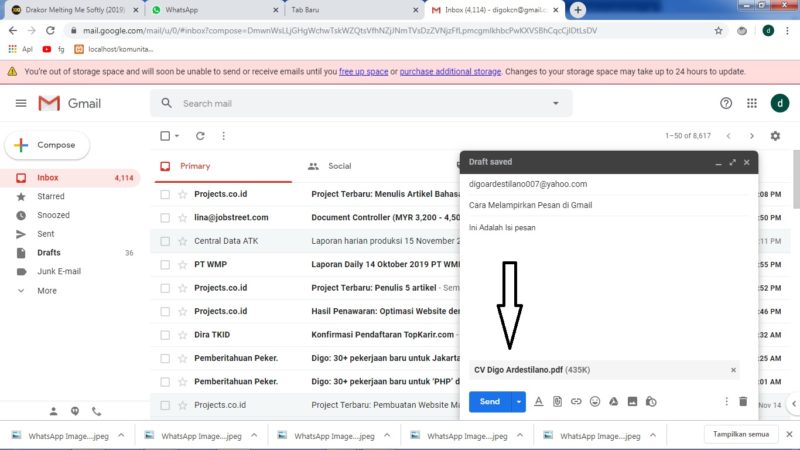Star the PT WMP email
Screen dimensions: 800x450
coord(183,265)
